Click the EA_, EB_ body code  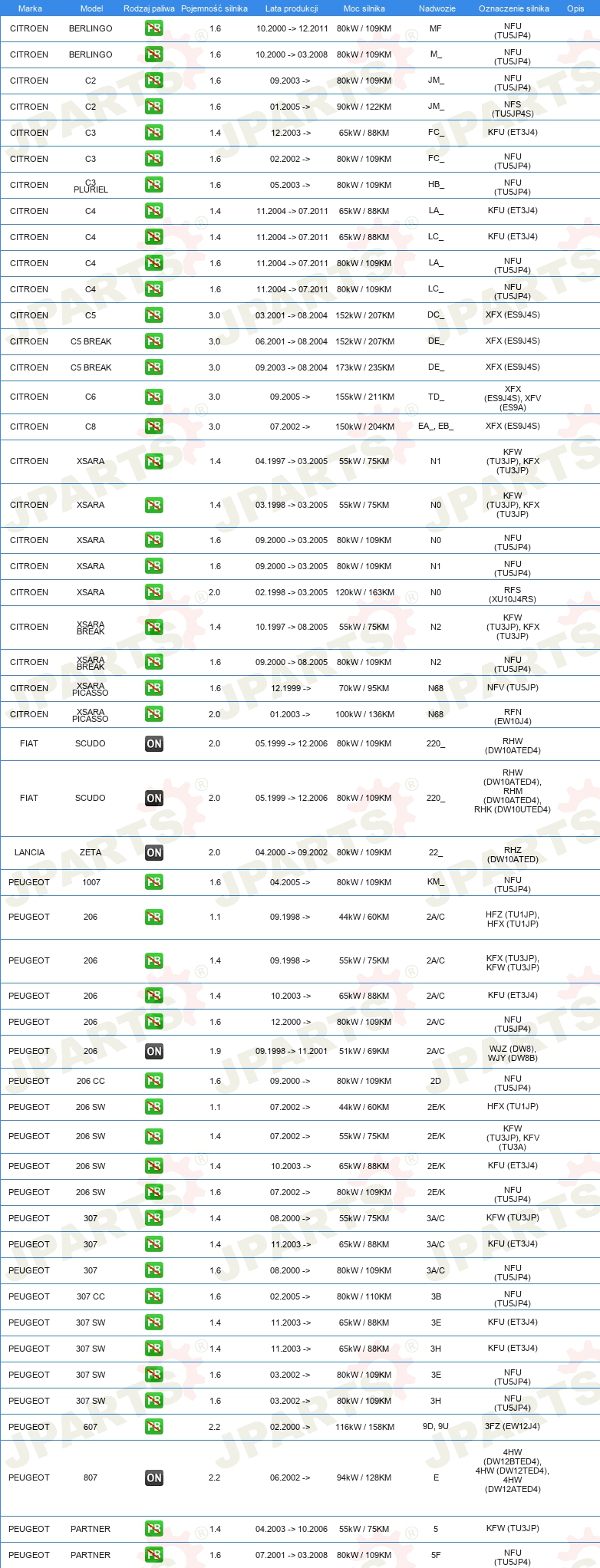436,427
